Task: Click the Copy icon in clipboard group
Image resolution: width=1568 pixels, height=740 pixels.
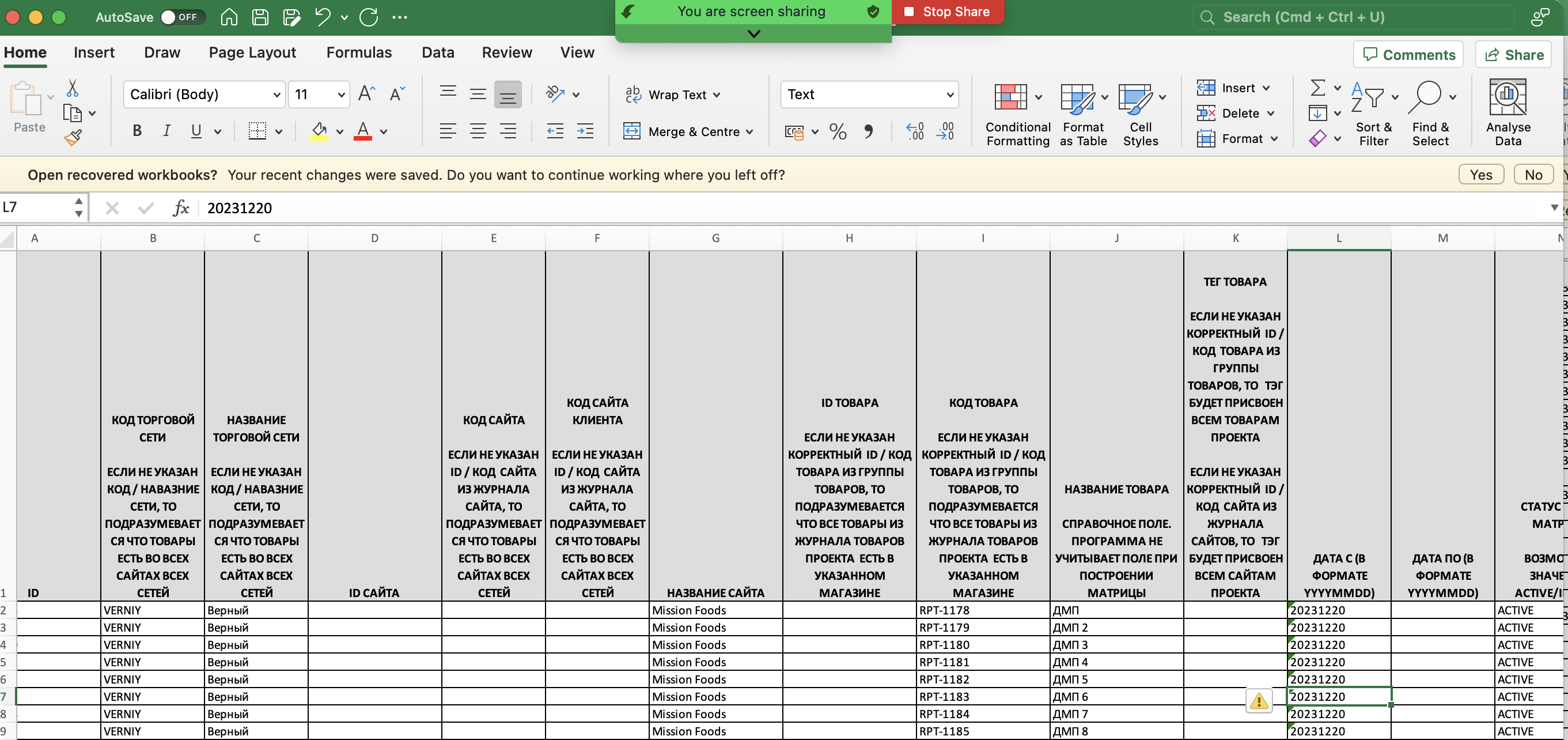Action: coord(73,114)
